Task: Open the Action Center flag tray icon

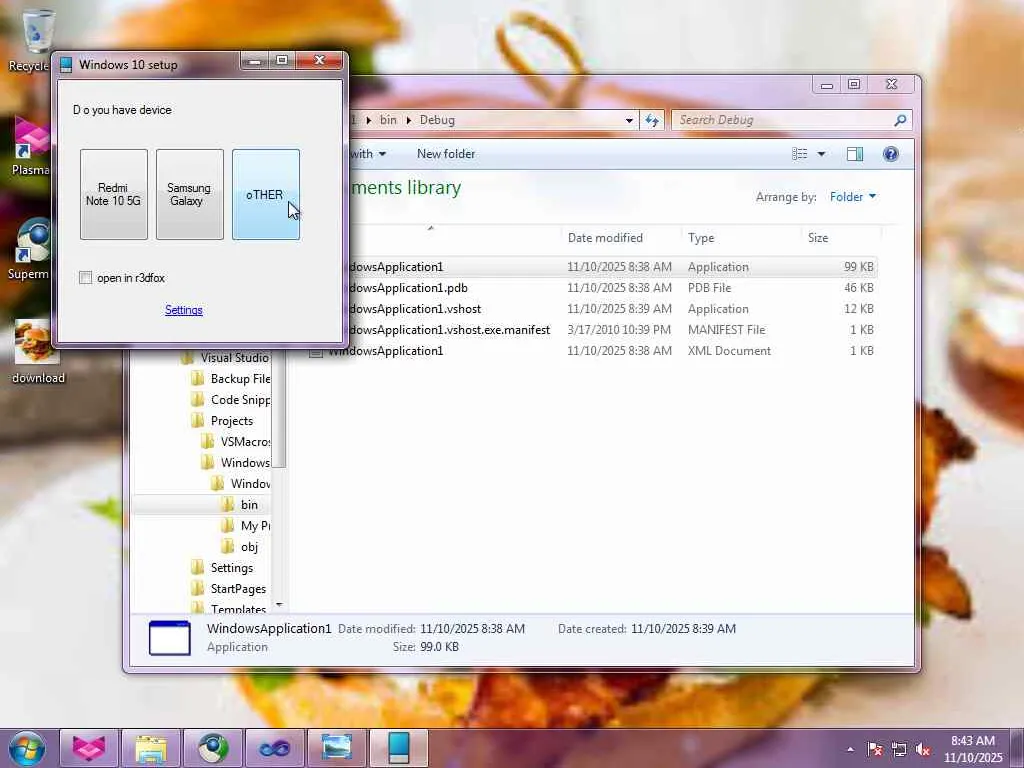Action: point(875,749)
